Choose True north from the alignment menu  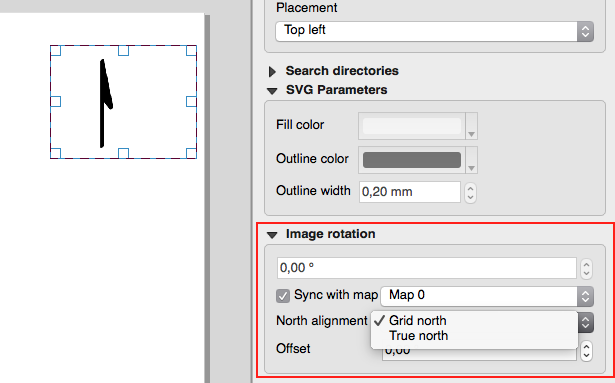pyautogui.click(x=418, y=336)
